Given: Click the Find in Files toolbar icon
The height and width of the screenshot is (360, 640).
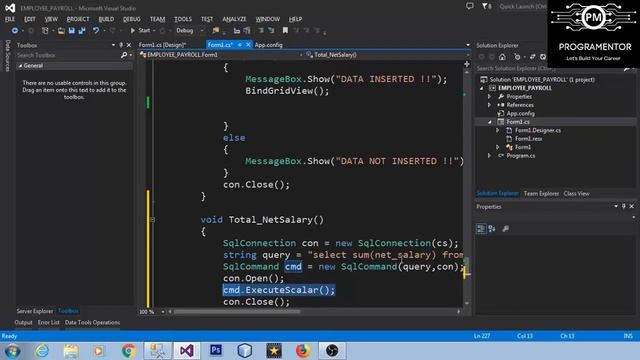Looking at the screenshot, I should tap(216, 31).
